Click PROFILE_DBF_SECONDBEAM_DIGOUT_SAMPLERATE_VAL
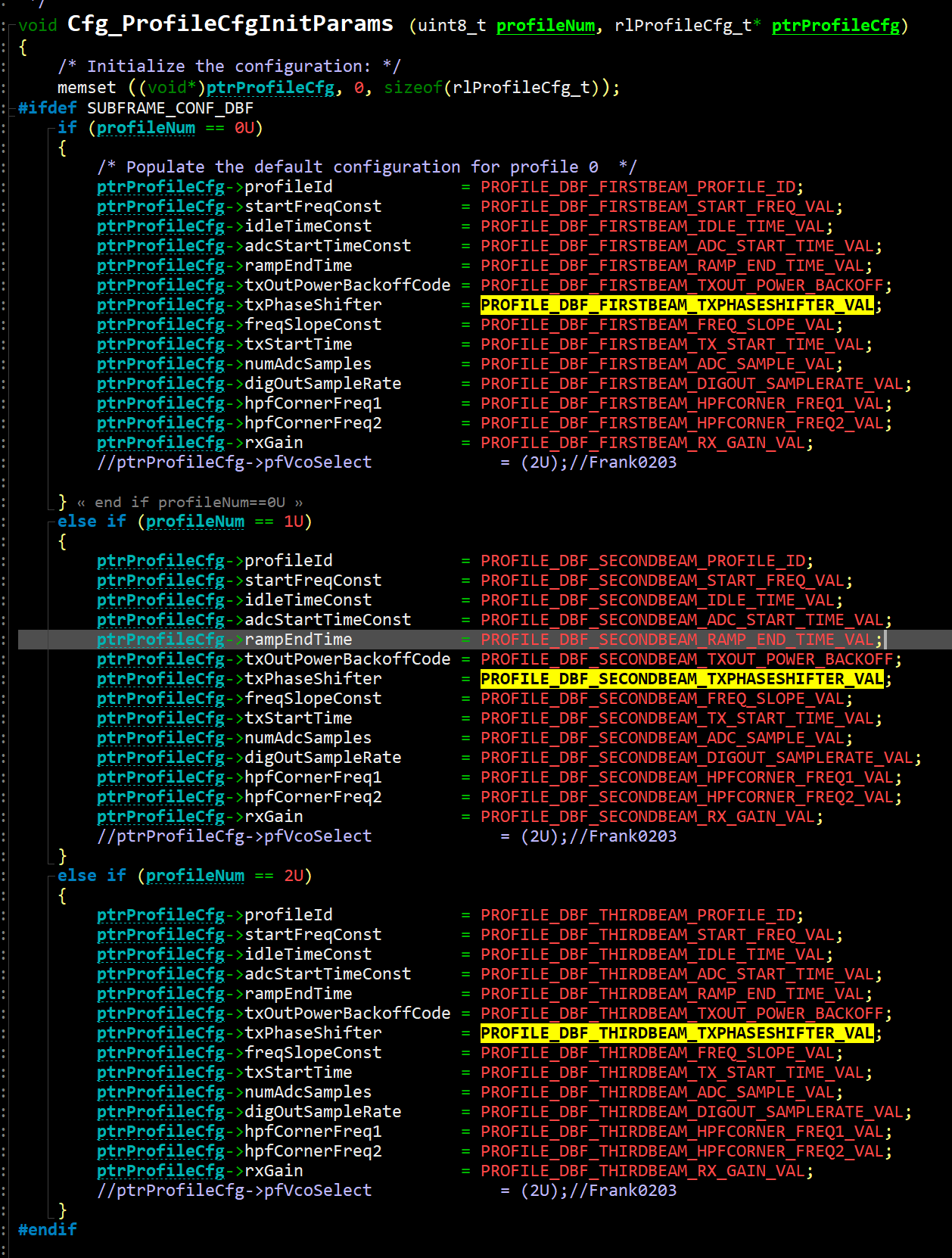 697,758
